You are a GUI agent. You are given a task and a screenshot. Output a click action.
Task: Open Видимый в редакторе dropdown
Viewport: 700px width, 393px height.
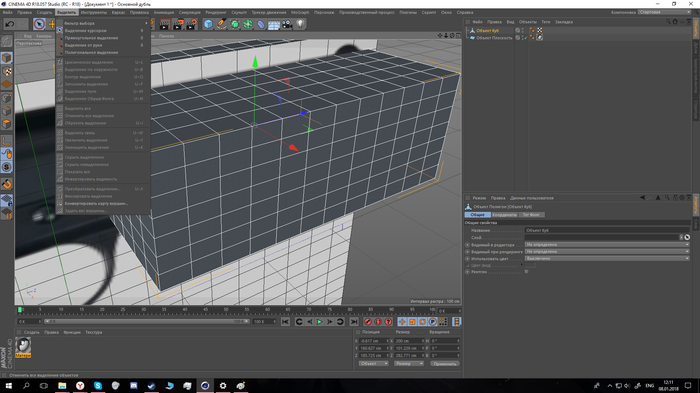pos(607,244)
